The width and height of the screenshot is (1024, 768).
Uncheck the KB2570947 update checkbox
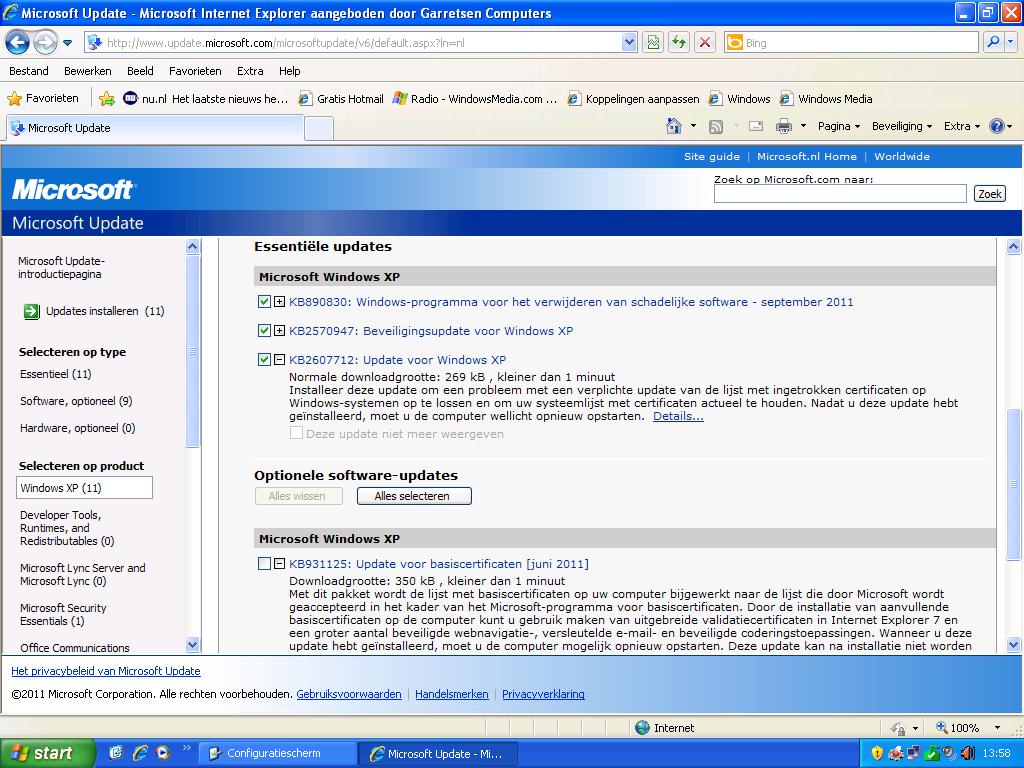click(264, 330)
